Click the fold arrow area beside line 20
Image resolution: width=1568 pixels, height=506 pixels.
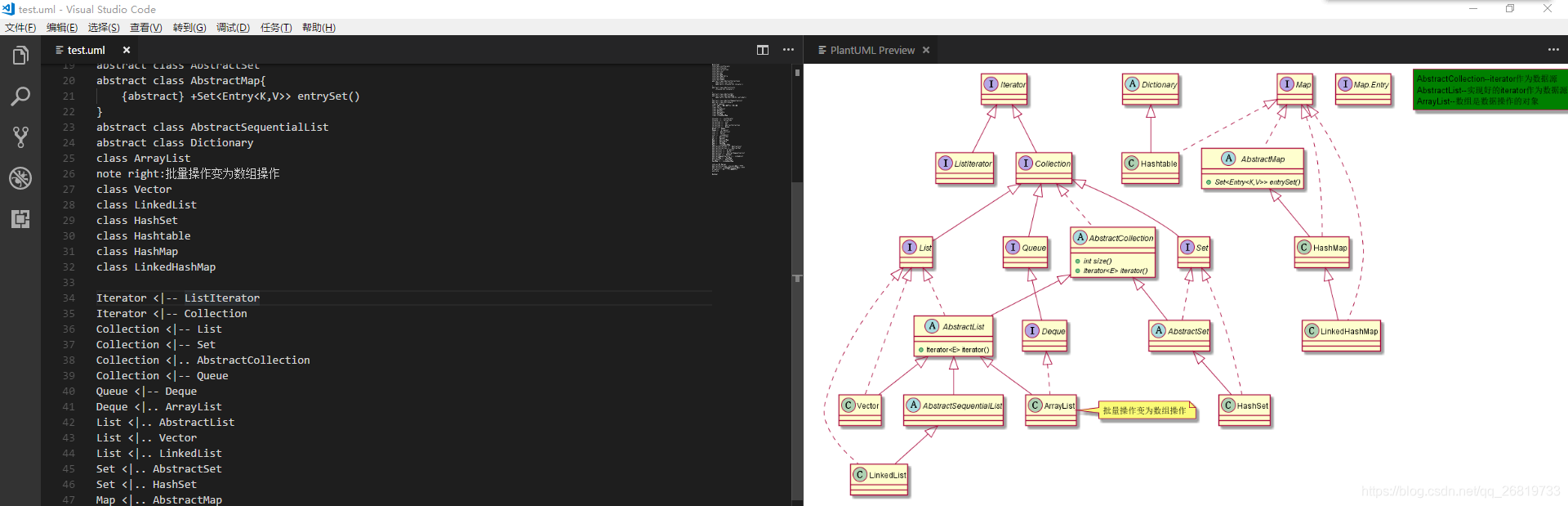pyautogui.click(x=85, y=81)
